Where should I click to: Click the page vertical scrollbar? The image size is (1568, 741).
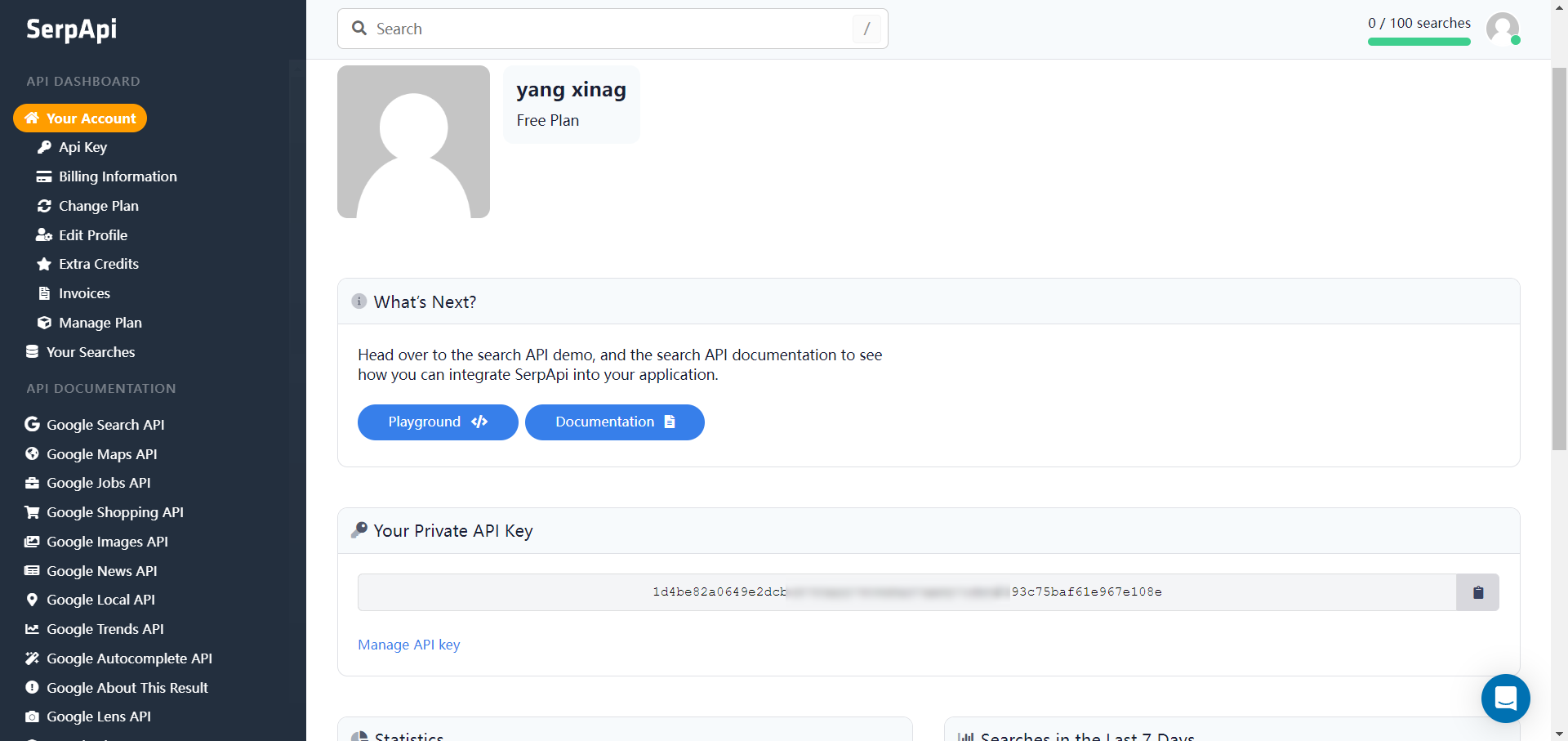click(1559, 258)
